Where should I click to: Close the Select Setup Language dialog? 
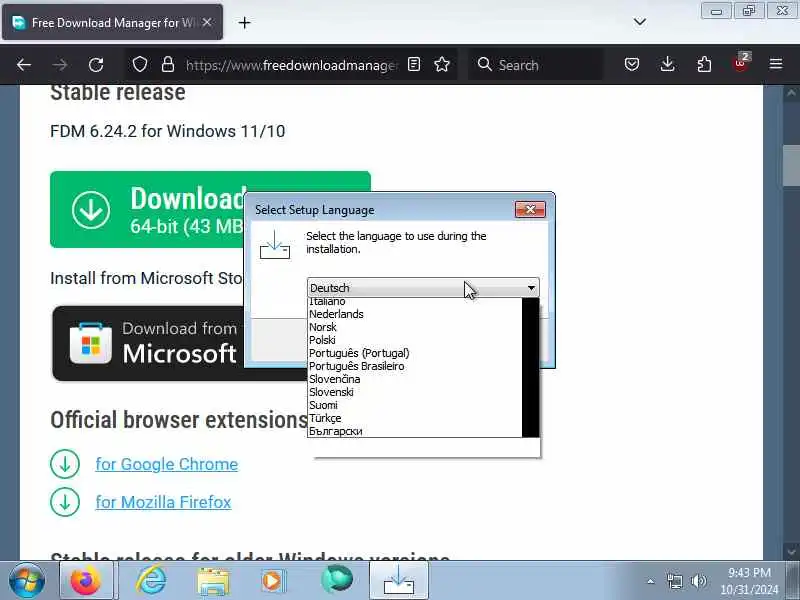530,209
